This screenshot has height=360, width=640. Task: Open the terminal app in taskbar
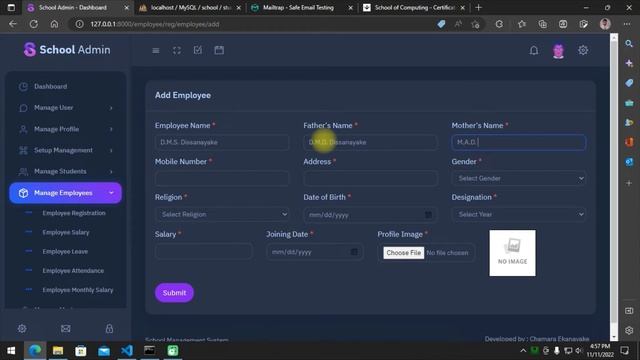pos(150,351)
